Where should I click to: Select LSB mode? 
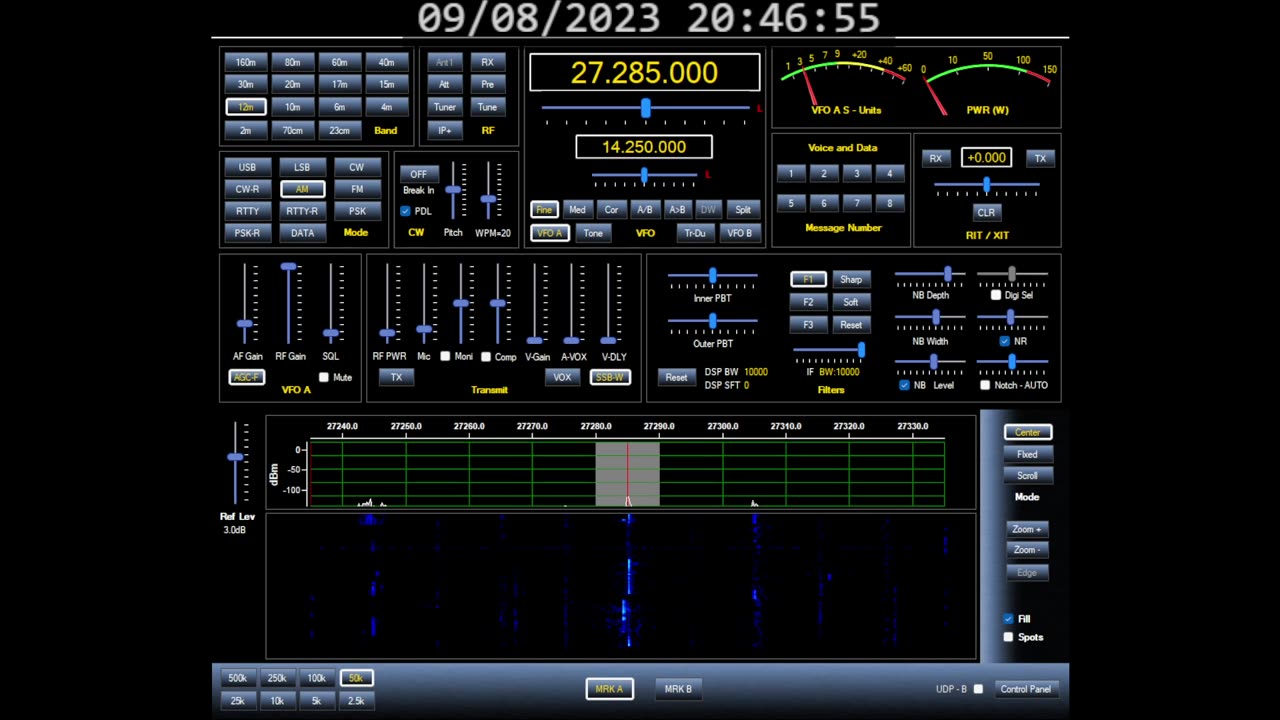click(302, 167)
